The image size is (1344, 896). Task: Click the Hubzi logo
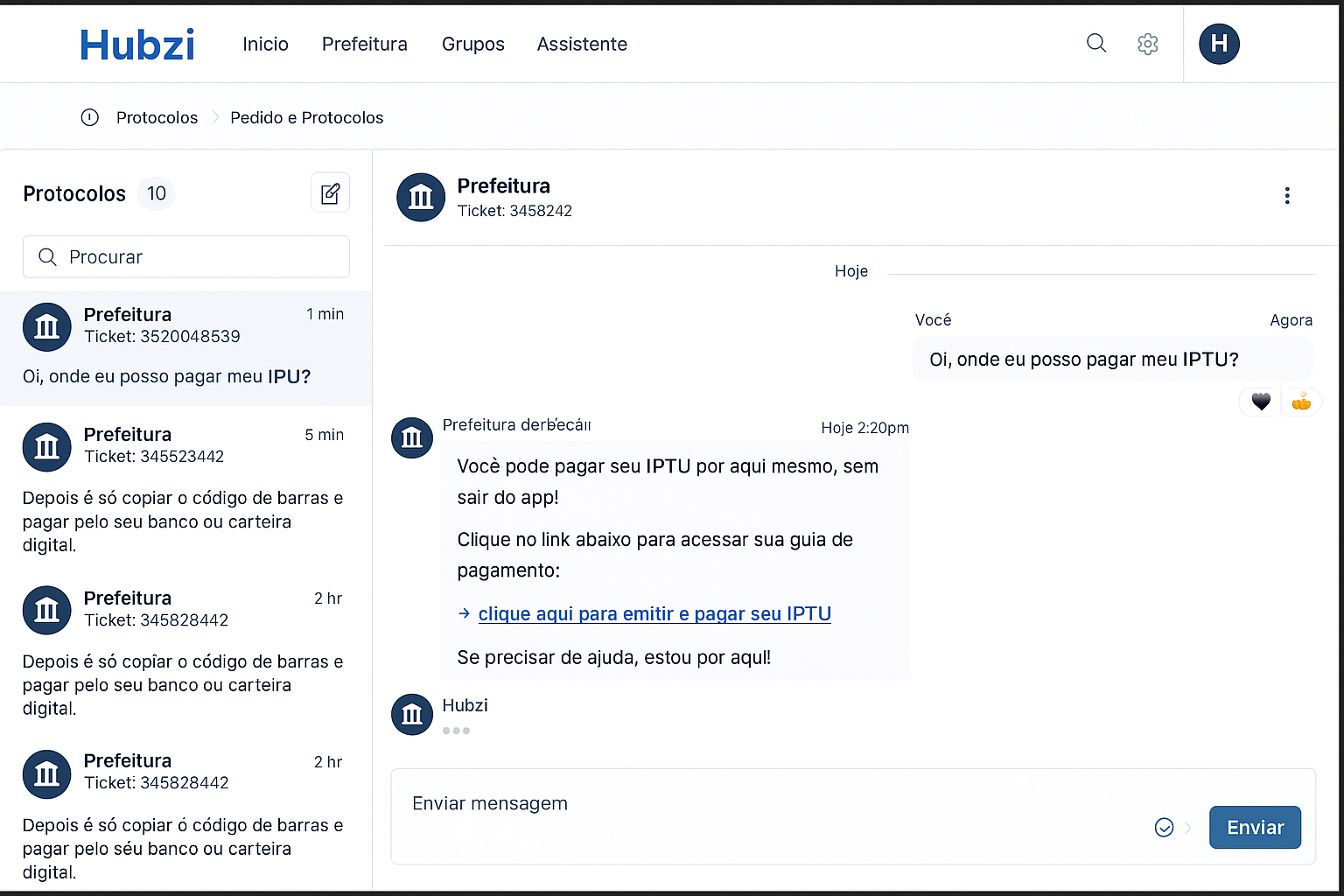(x=137, y=45)
